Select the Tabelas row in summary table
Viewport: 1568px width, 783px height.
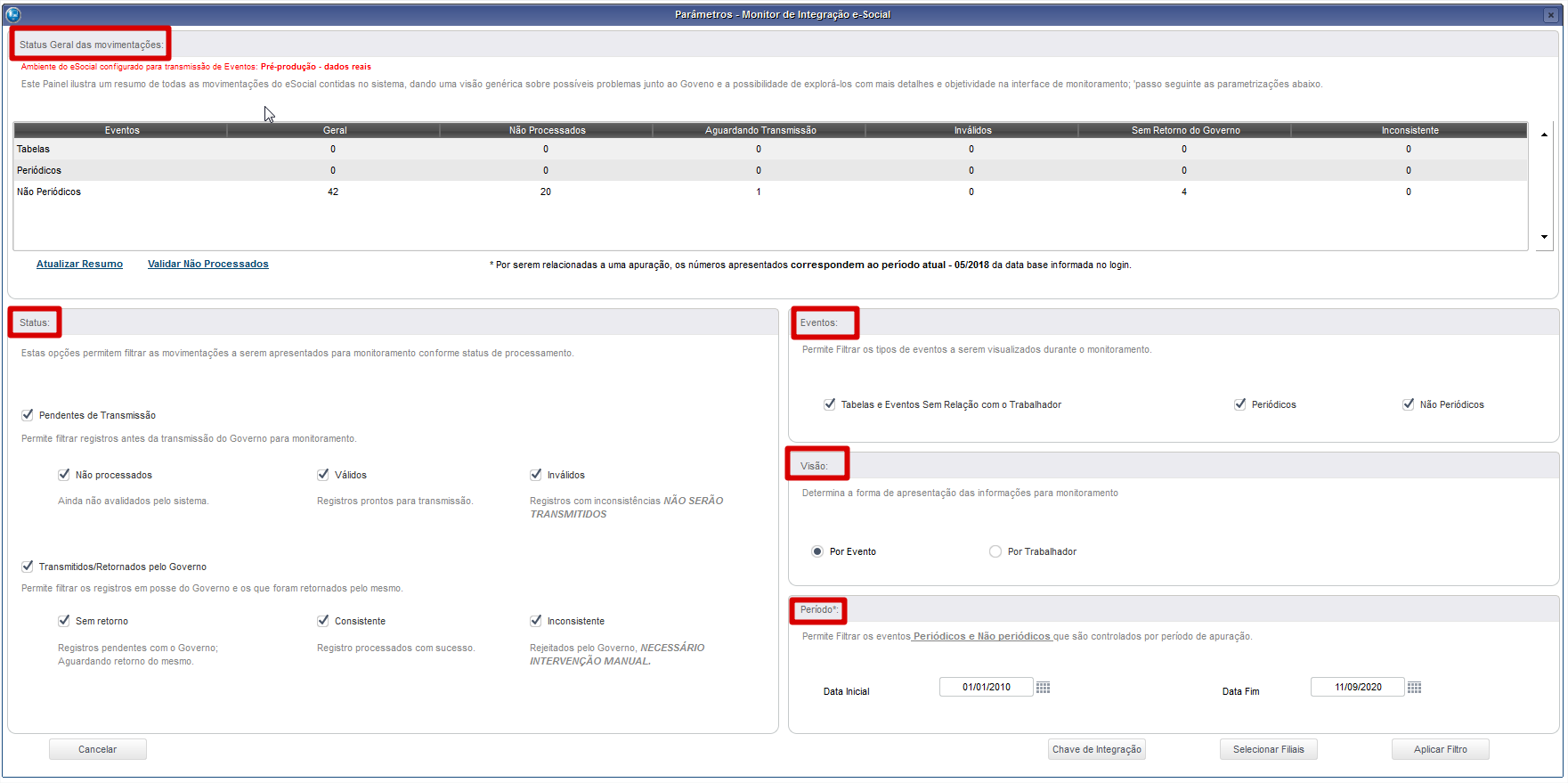pos(771,149)
